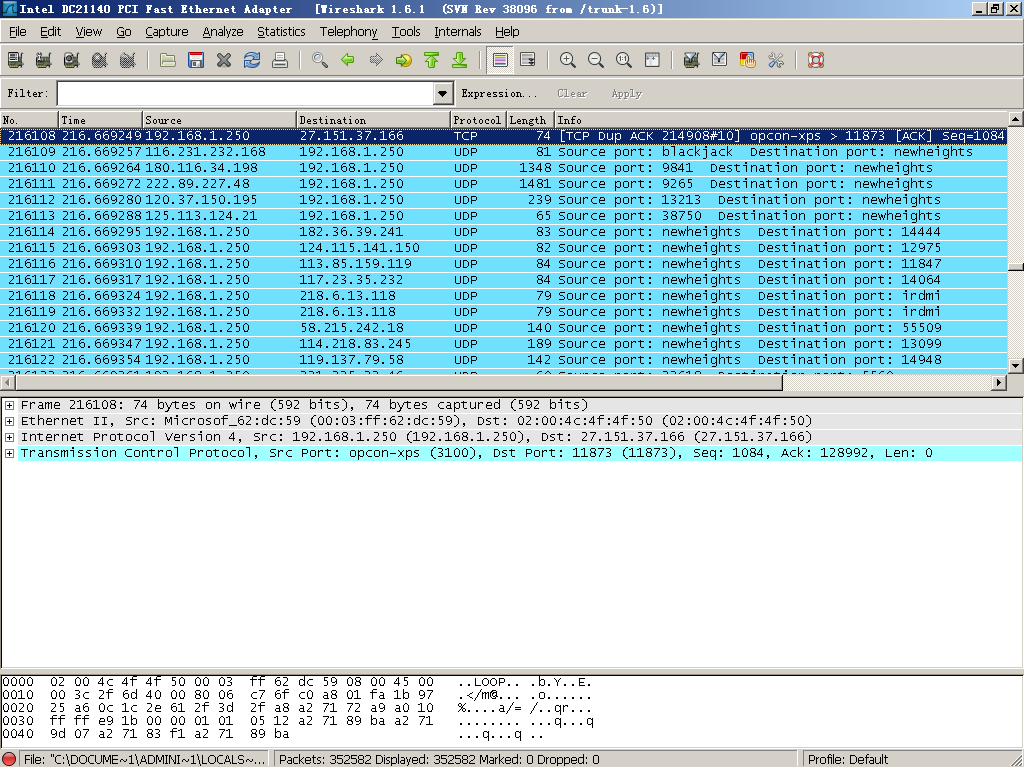
Task: Open the Telephony menu
Action: (349, 32)
